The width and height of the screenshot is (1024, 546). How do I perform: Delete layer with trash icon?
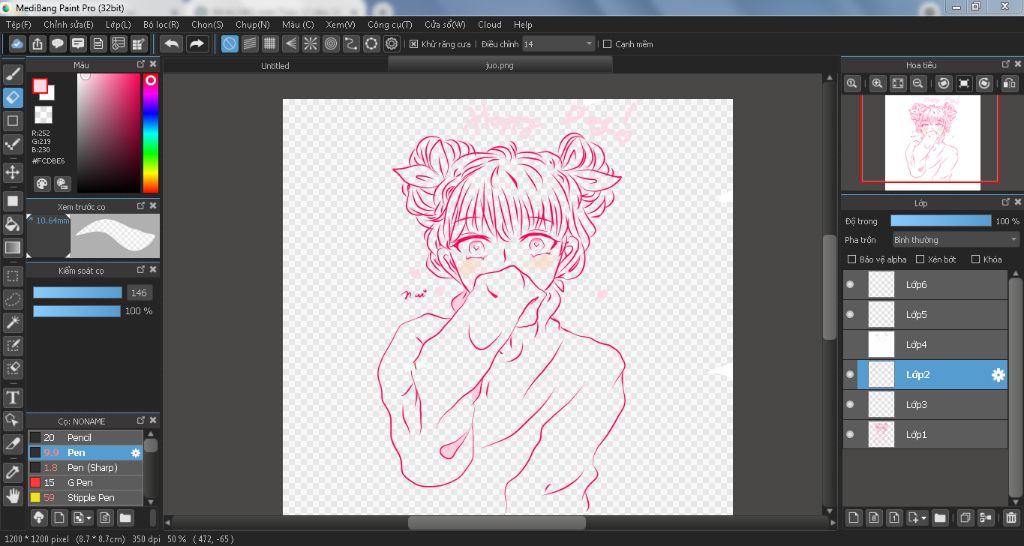(x=1011, y=518)
